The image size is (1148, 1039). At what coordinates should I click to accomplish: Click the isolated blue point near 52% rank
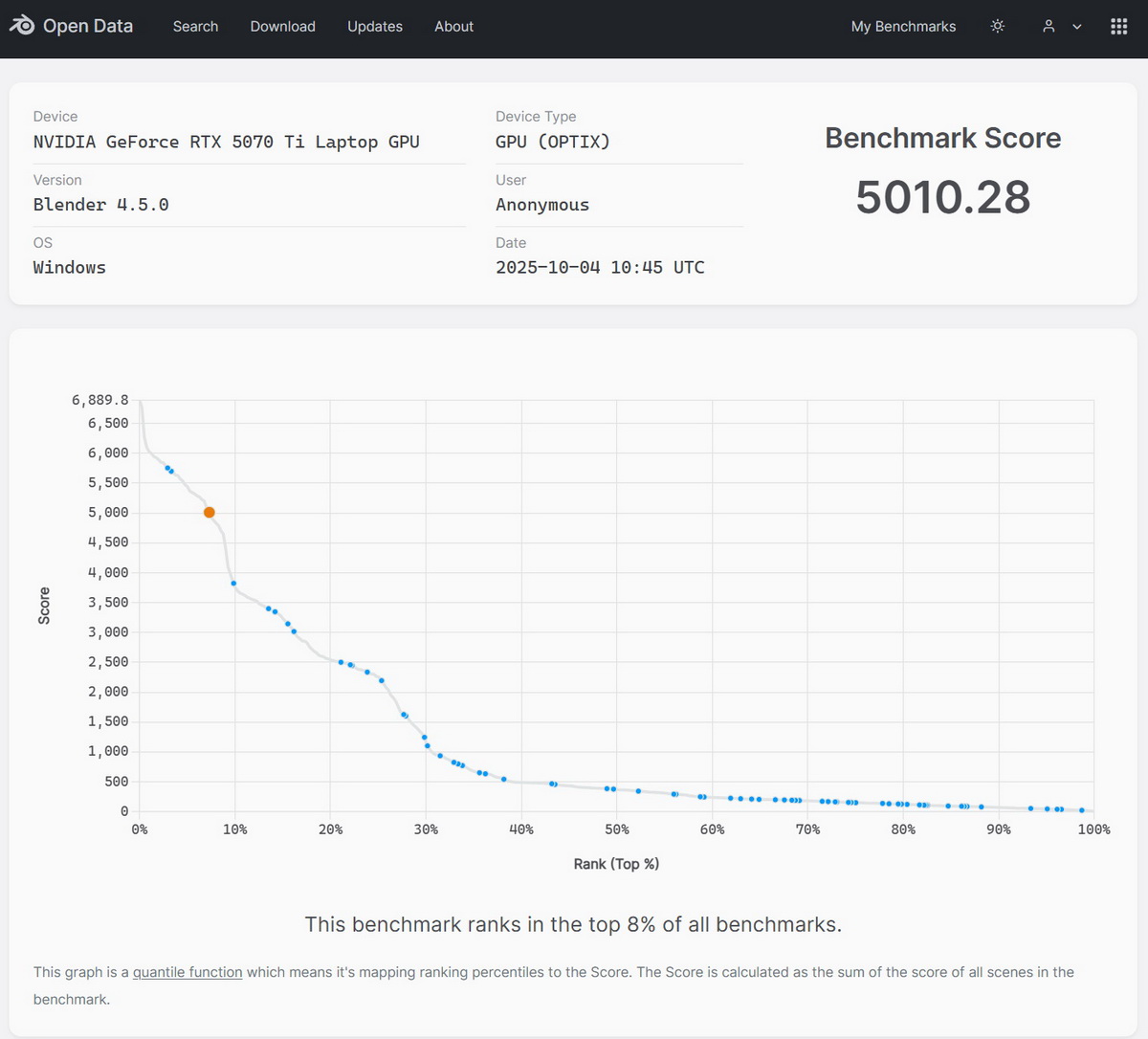pyautogui.click(x=638, y=791)
